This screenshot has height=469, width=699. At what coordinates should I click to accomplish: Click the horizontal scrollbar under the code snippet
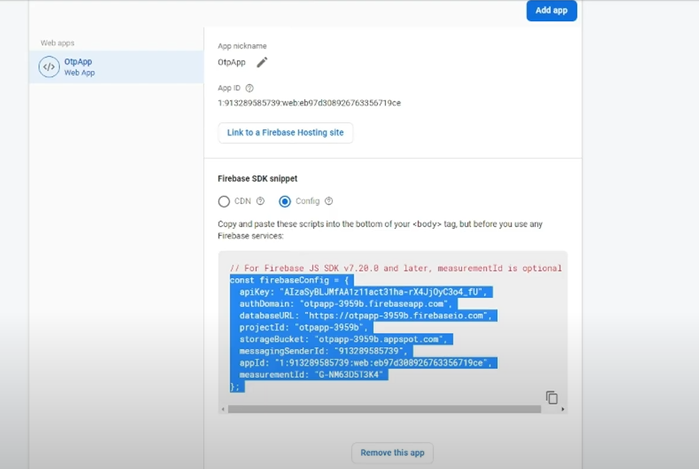pos(380,409)
